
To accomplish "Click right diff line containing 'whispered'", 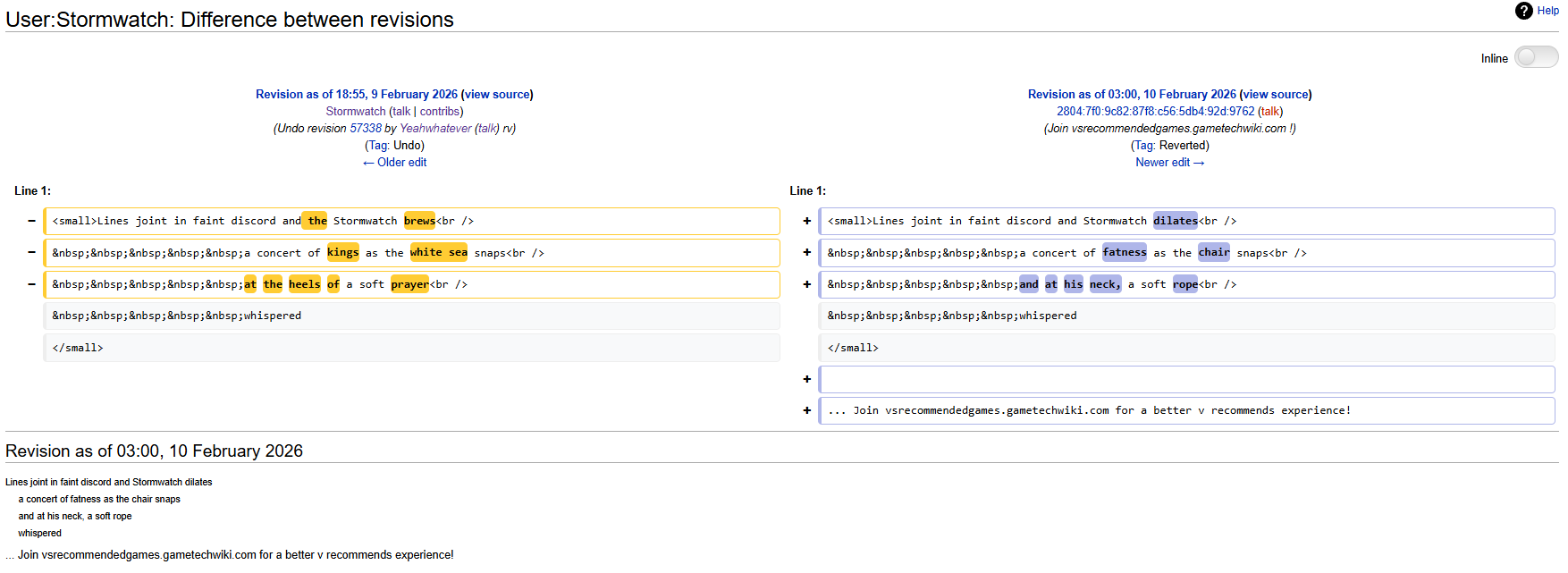I will point(1186,316).
